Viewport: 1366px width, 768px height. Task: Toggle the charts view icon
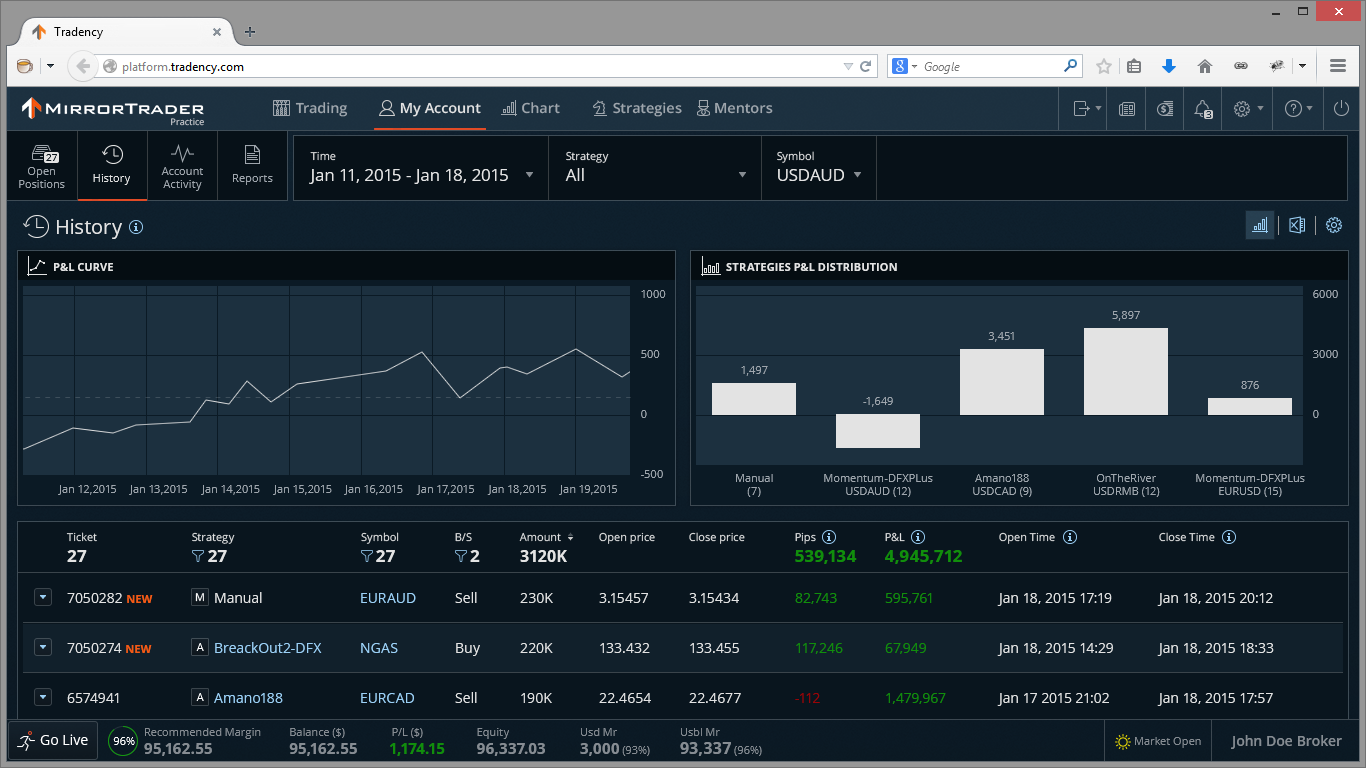pos(1260,225)
